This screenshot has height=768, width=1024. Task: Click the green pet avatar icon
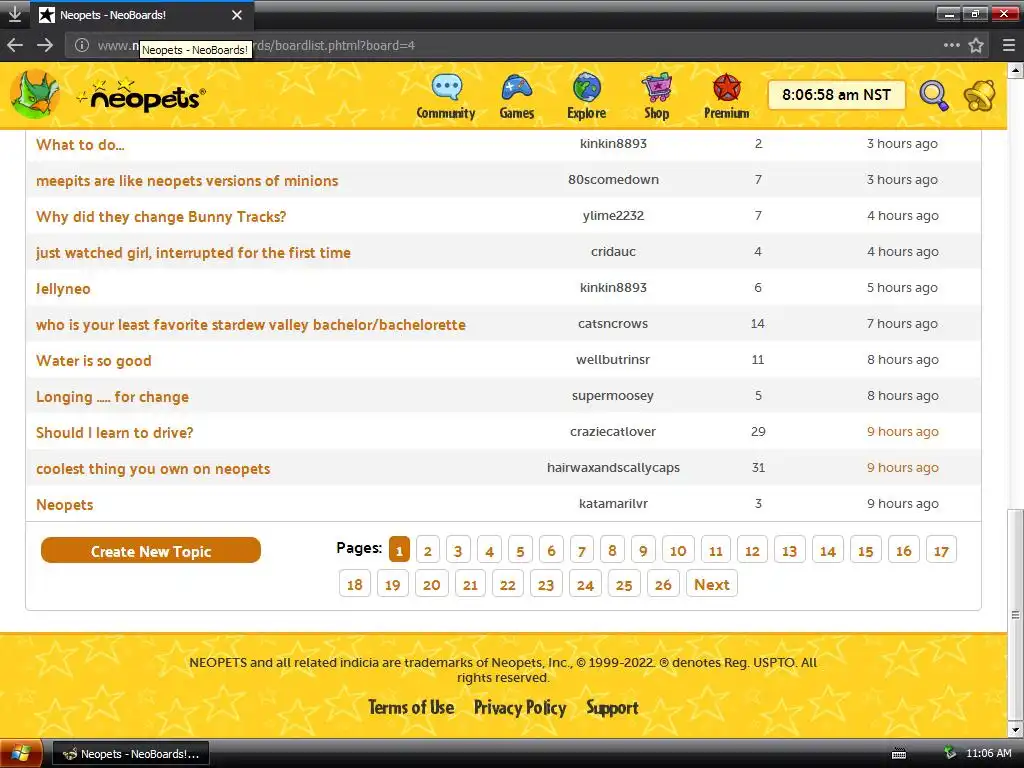[x=35, y=95]
